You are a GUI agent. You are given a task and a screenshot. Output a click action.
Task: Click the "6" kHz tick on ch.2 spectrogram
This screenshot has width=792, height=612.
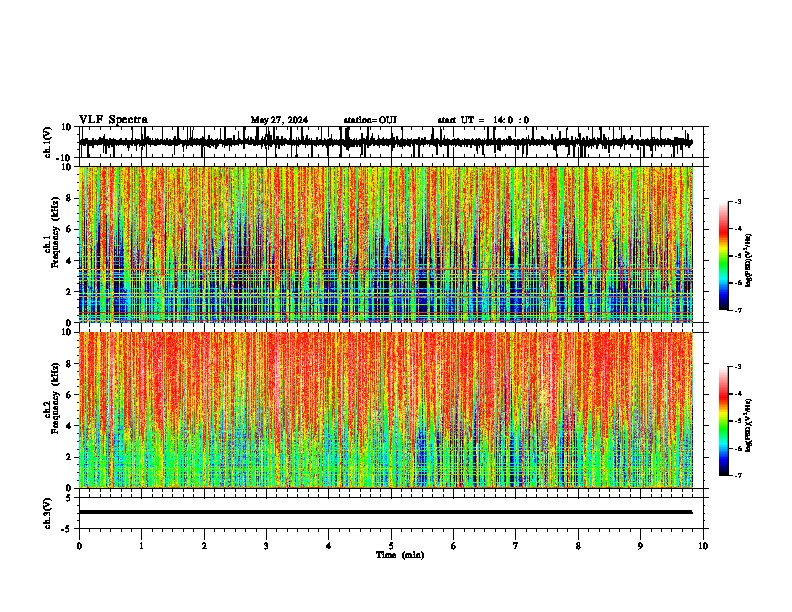[69, 395]
